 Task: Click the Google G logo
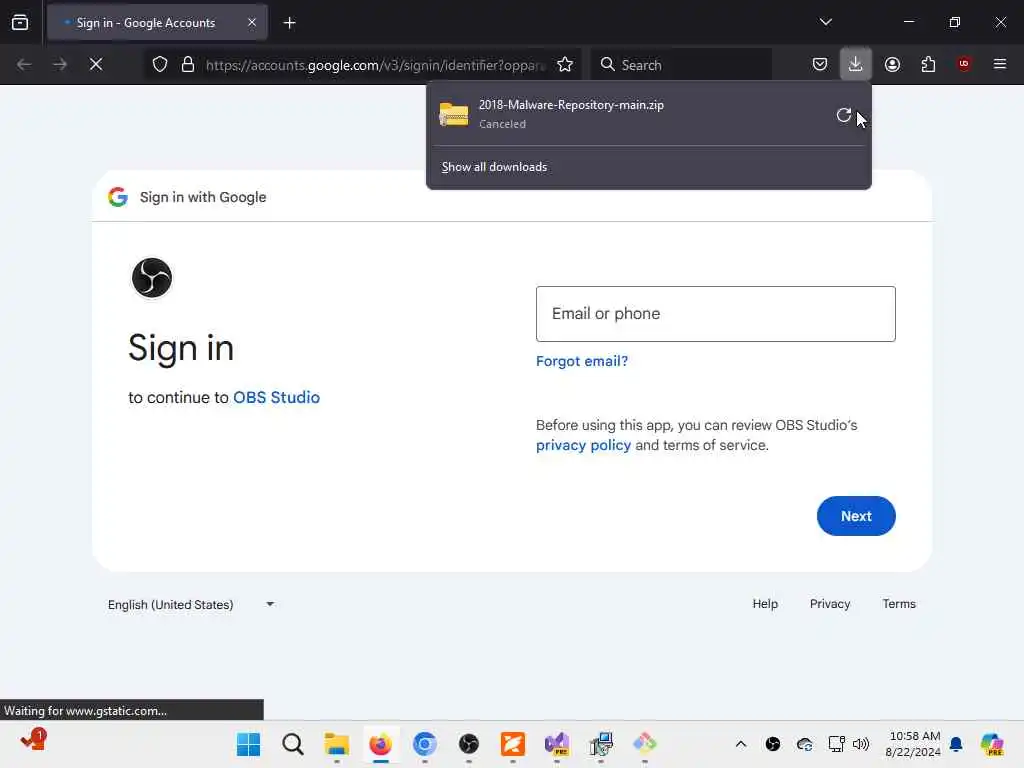(118, 197)
